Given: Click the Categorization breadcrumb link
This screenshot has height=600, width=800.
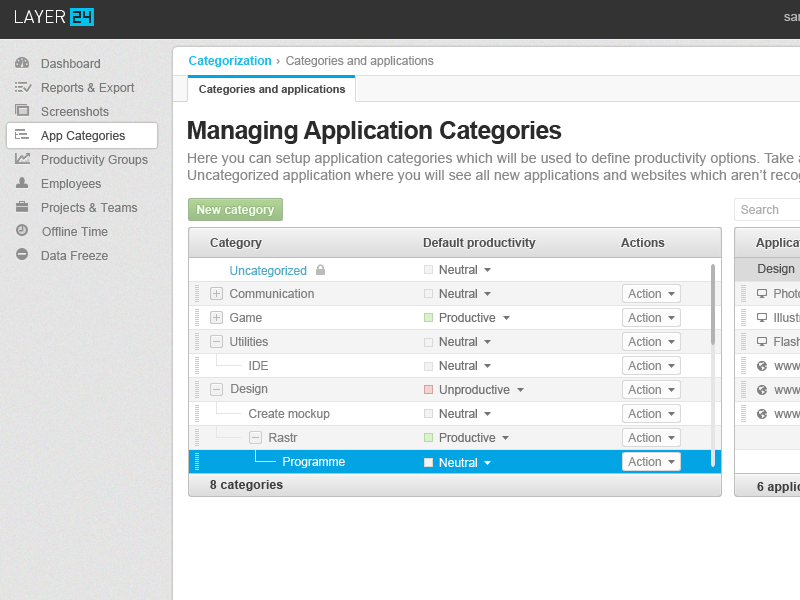Looking at the screenshot, I should (x=230, y=60).
